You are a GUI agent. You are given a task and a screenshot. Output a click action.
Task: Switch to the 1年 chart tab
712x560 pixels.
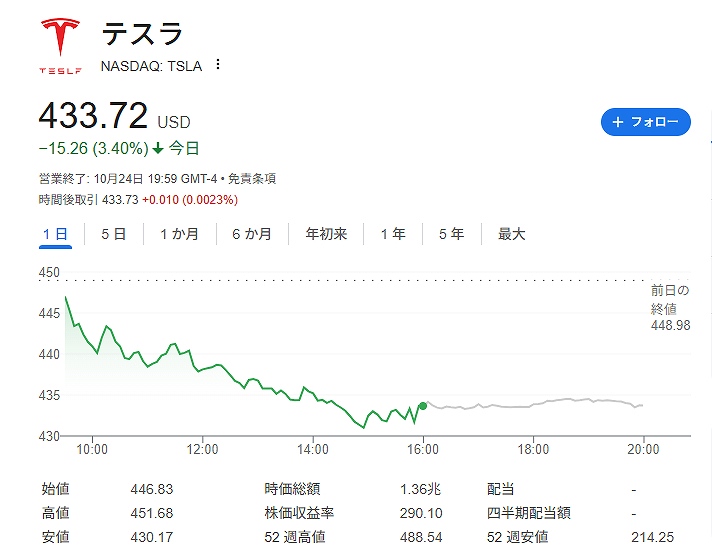[x=393, y=234]
